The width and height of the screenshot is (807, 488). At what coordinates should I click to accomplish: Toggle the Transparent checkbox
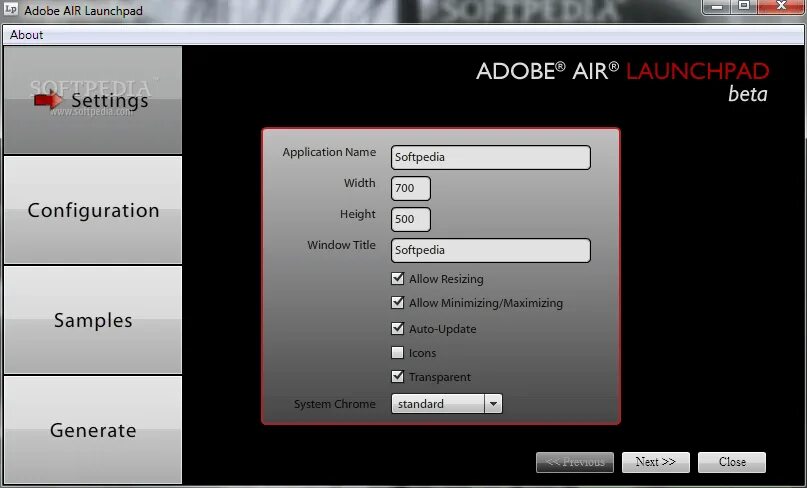pos(397,376)
